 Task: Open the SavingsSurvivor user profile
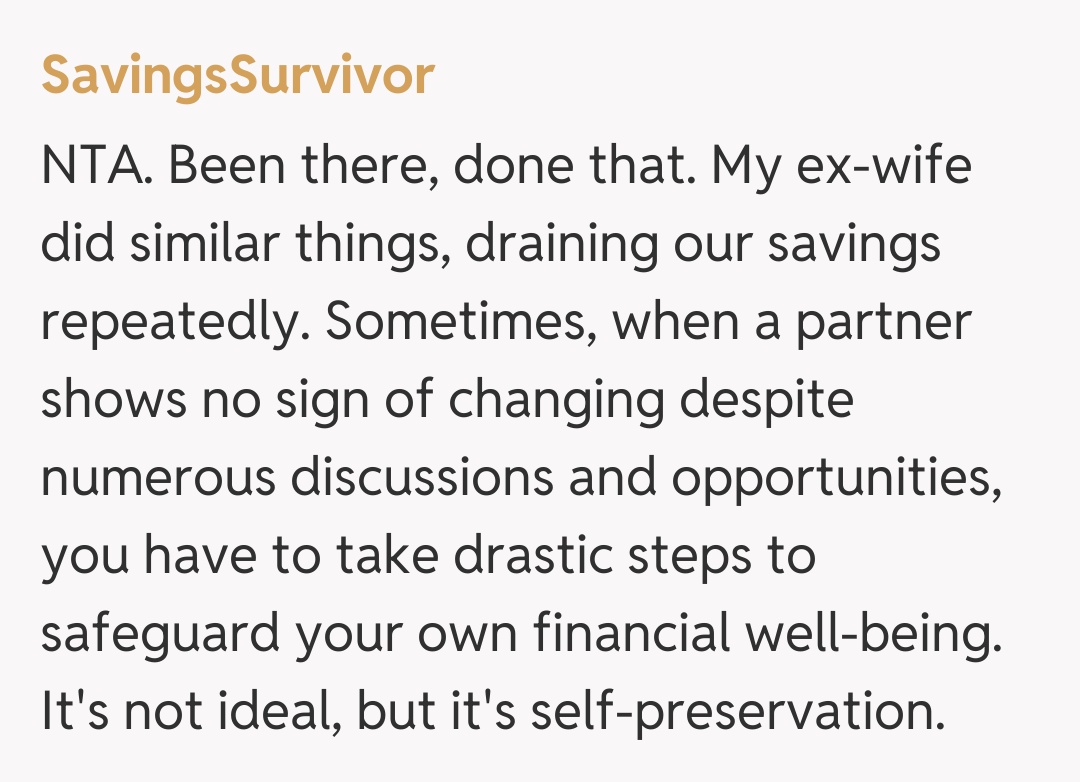tap(238, 76)
